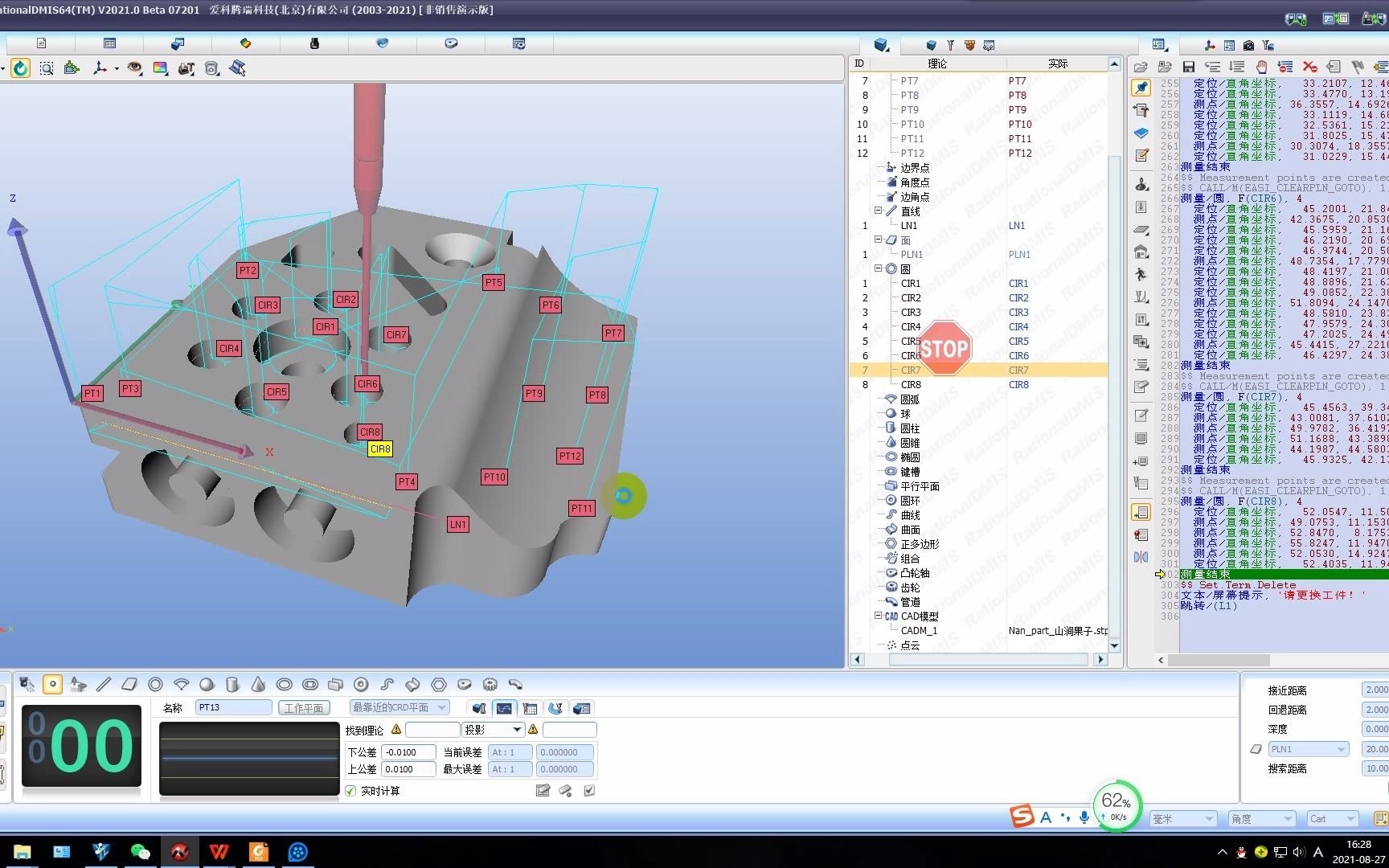The image size is (1389, 868).
Task: Select the polygon hexagon feature tool
Action: click(438, 685)
